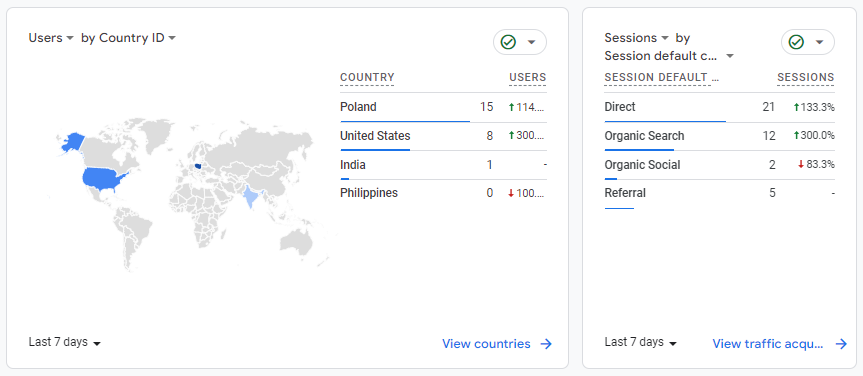Click user count 15 for Poland
863x376 pixels.
point(487,107)
